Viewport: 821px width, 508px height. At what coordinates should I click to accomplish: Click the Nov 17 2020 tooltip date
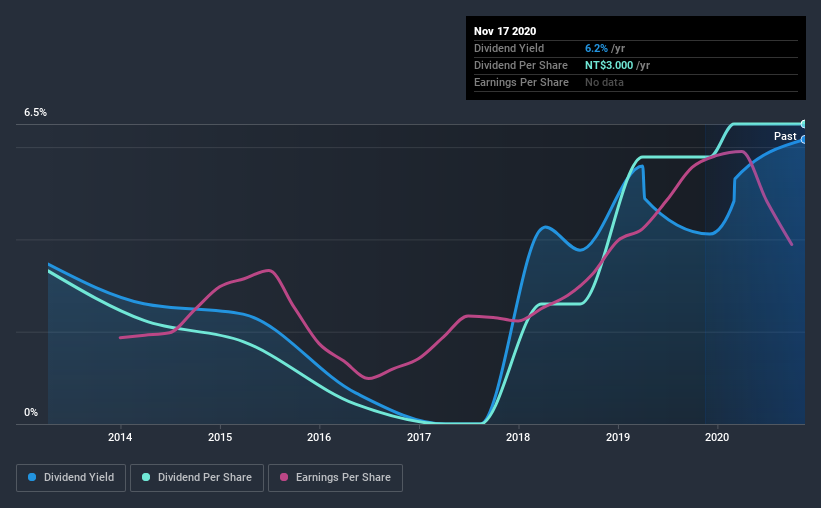pyautogui.click(x=505, y=31)
